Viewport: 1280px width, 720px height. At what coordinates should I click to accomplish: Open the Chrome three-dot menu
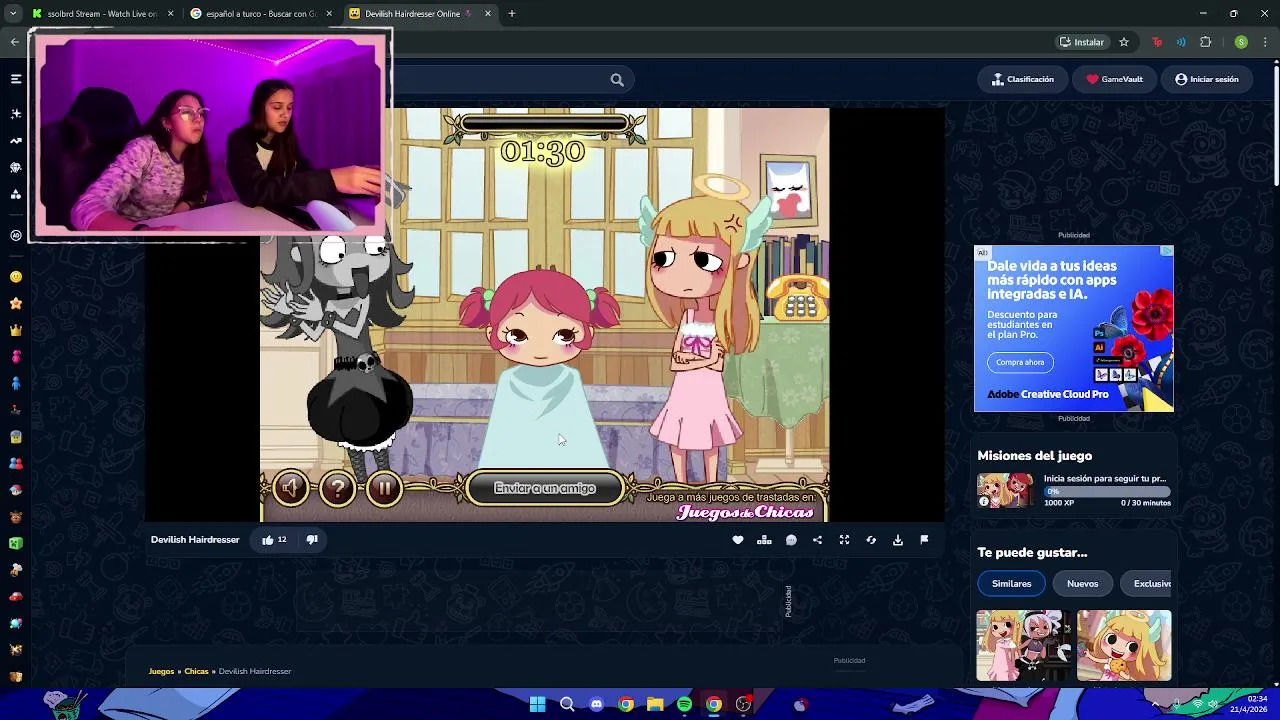click(x=1266, y=42)
